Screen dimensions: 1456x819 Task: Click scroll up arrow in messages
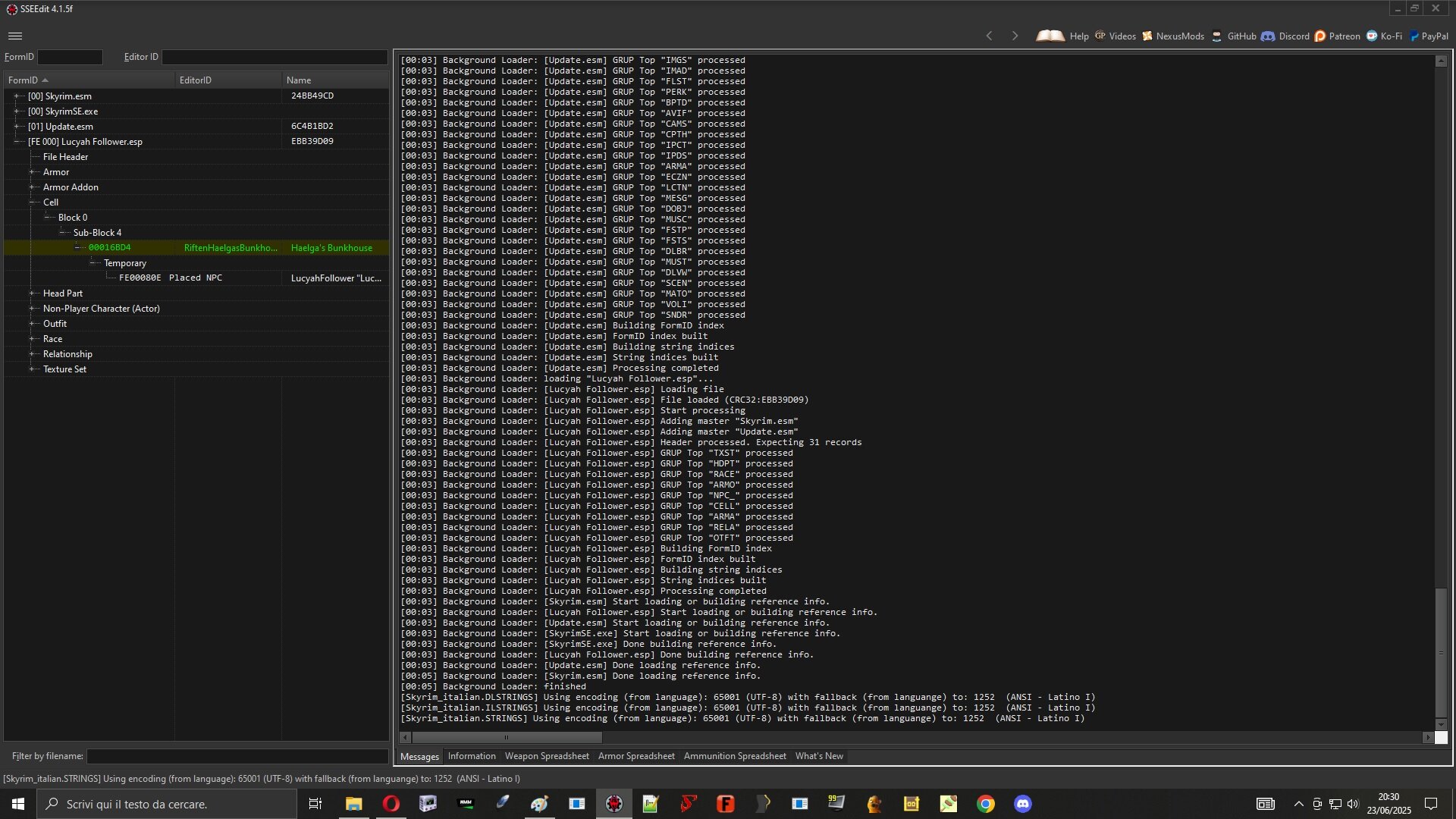[1441, 61]
